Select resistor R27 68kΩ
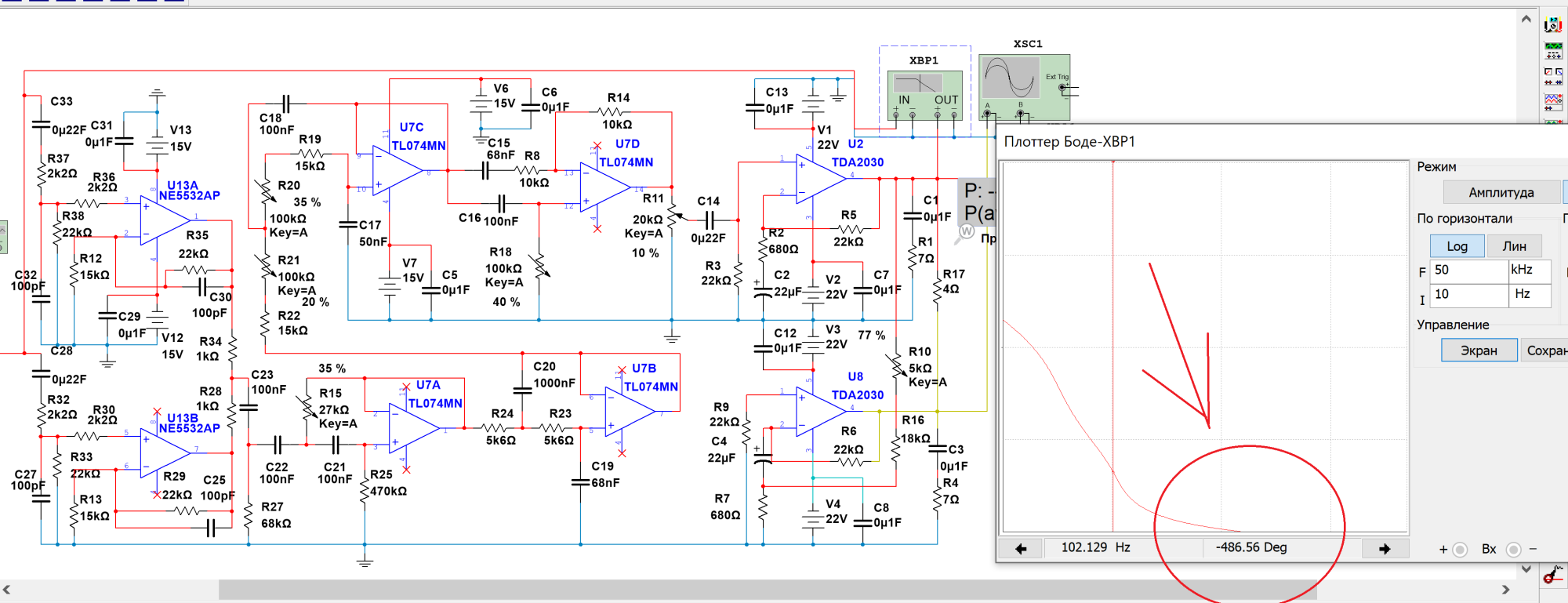Viewport: 1568px width, 603px height. pos(249,516)
